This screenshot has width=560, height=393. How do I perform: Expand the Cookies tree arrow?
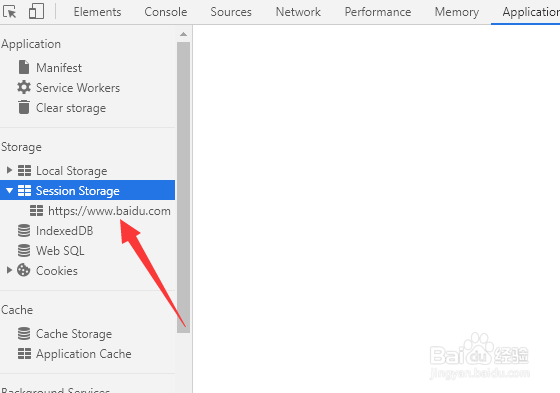tap(9, 270)
